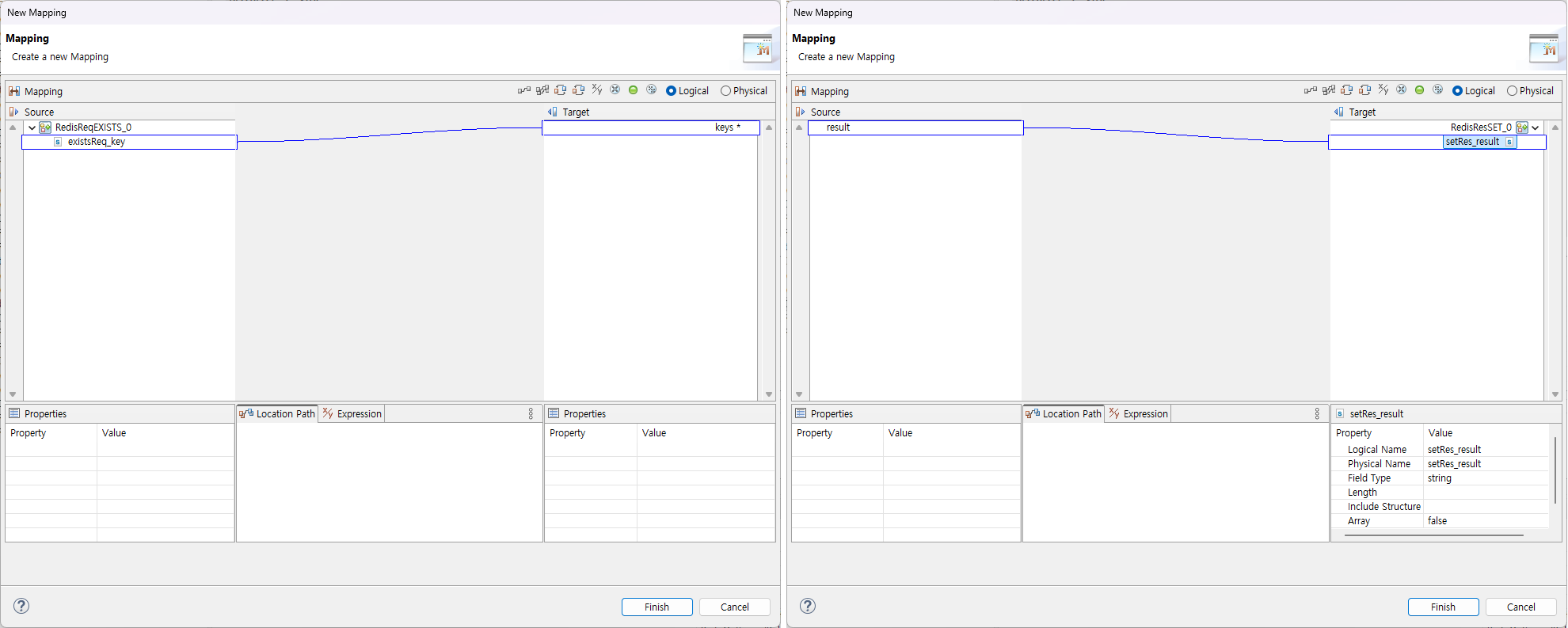Select Physical radio button in right dialog
The height and width of the screenshot is (628, 1568).
tap(1512, 91)
